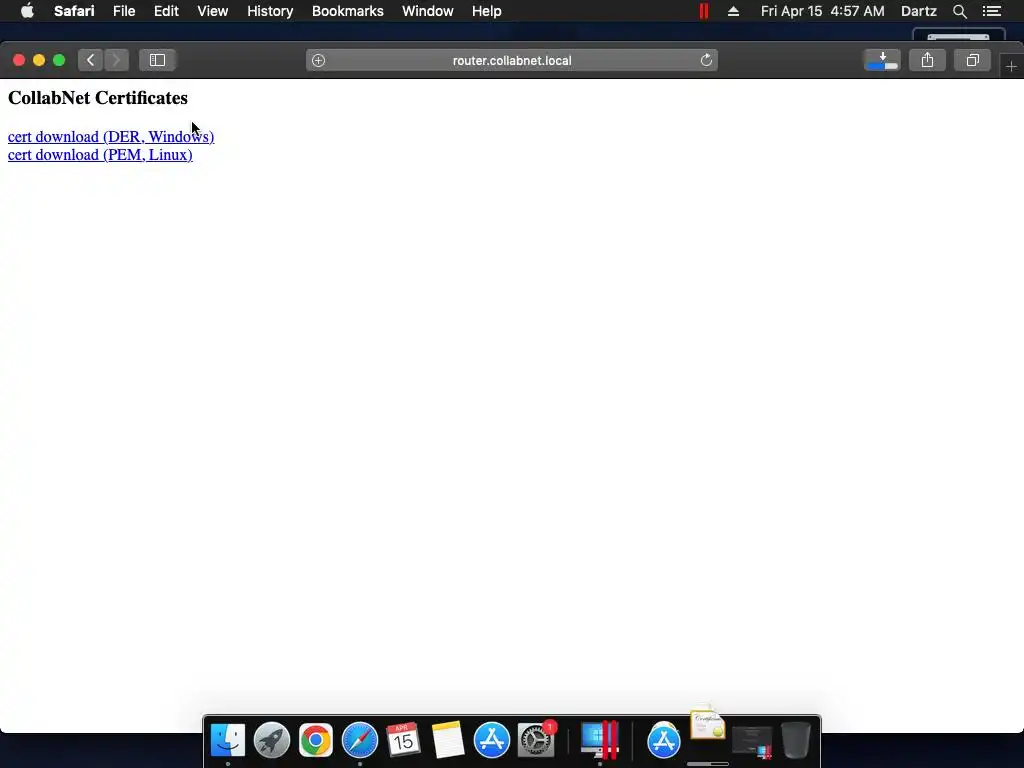Click the plus icon in the address bar

[318, 60]
